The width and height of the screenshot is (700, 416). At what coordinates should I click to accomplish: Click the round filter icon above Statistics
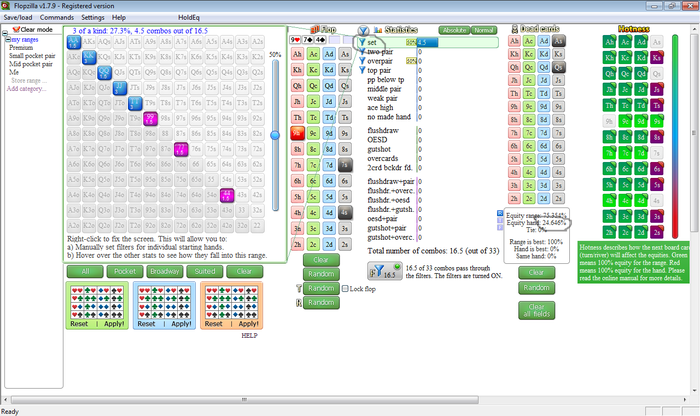point(363,30)
